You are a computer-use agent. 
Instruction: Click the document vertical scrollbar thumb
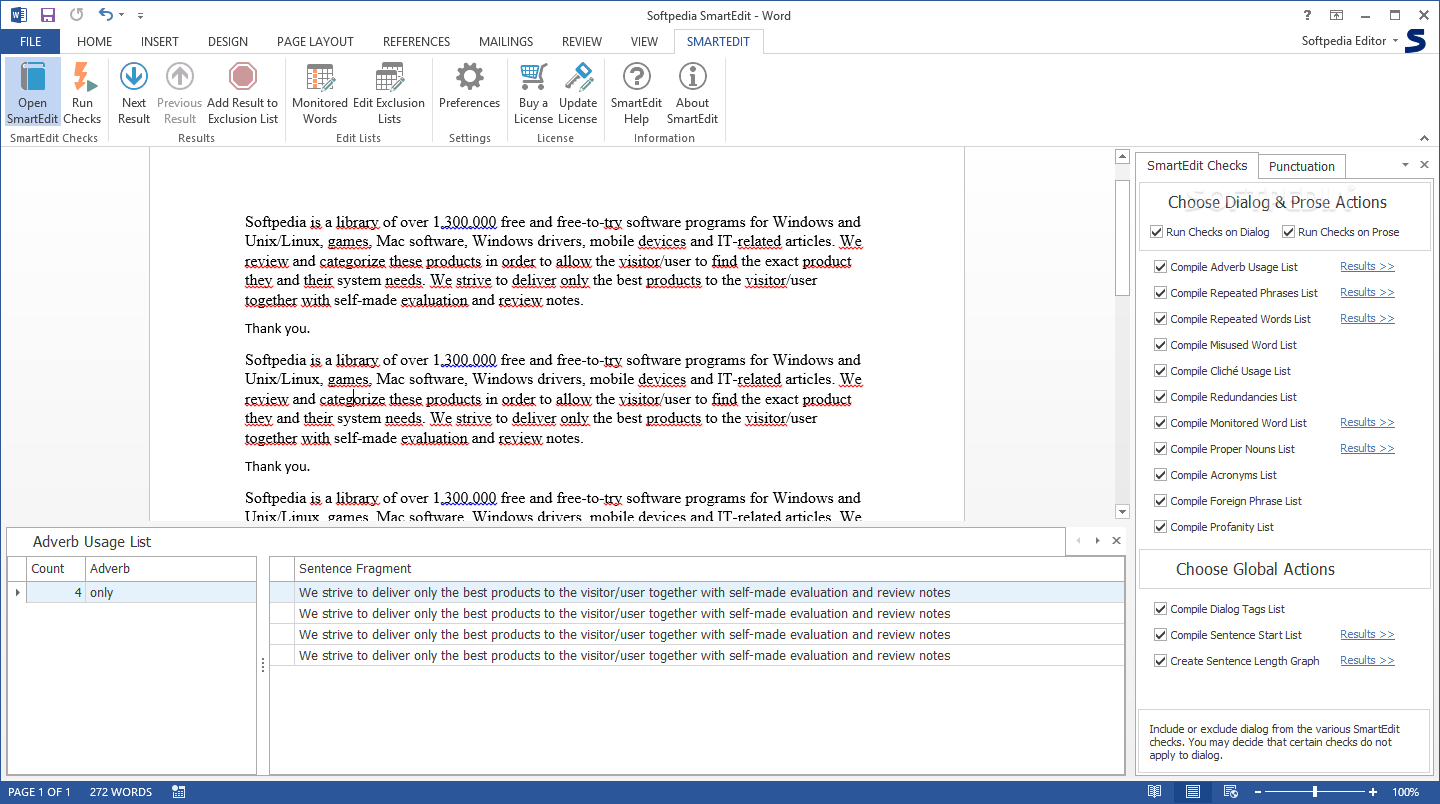[x=1122, y=238]
